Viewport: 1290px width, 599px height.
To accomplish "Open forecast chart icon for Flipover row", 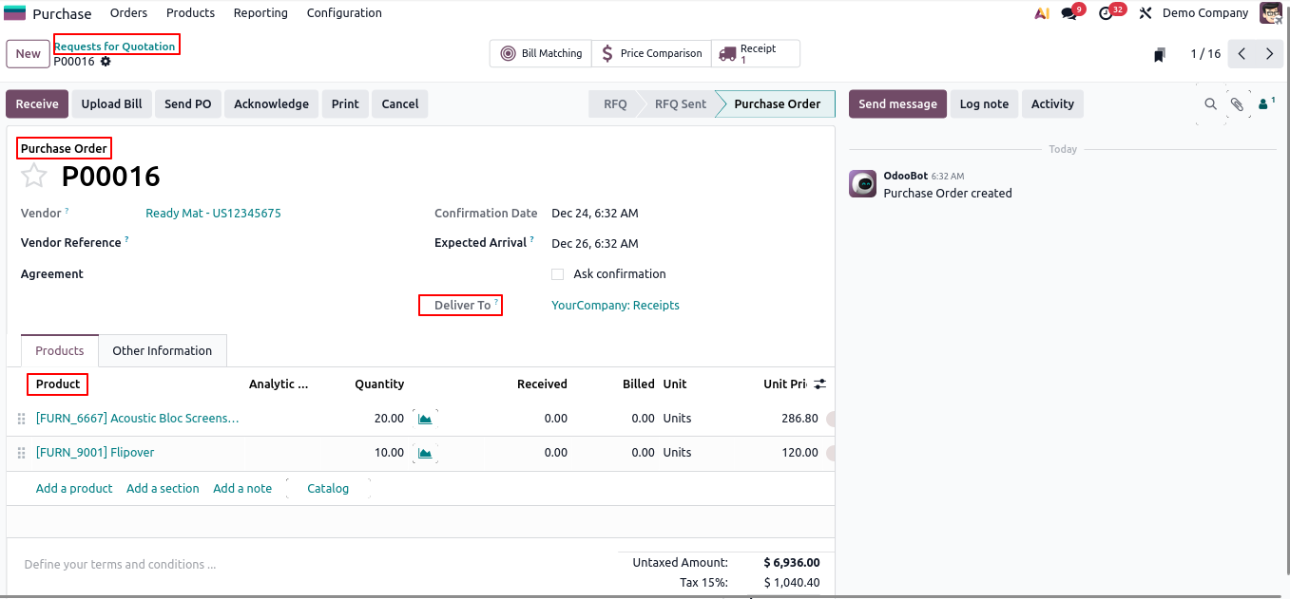I will pos(425,453).
